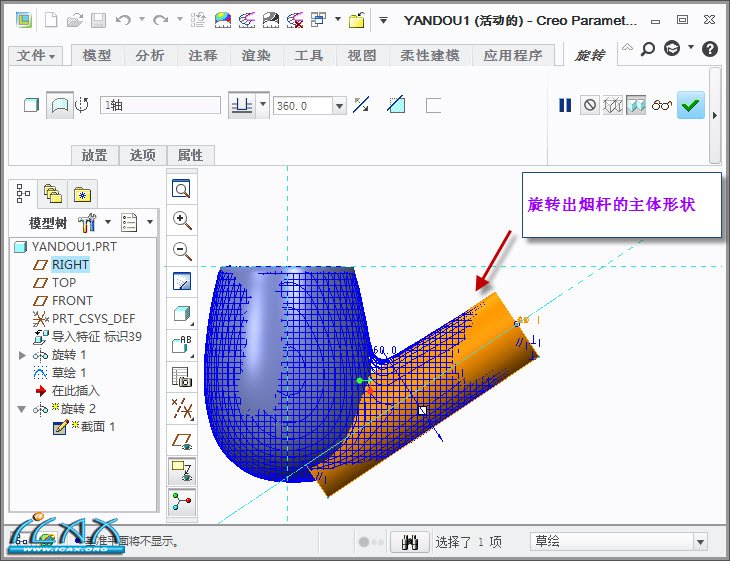Expand the 旋转 1 tree node
730x561 pixels.
[23, 355]
